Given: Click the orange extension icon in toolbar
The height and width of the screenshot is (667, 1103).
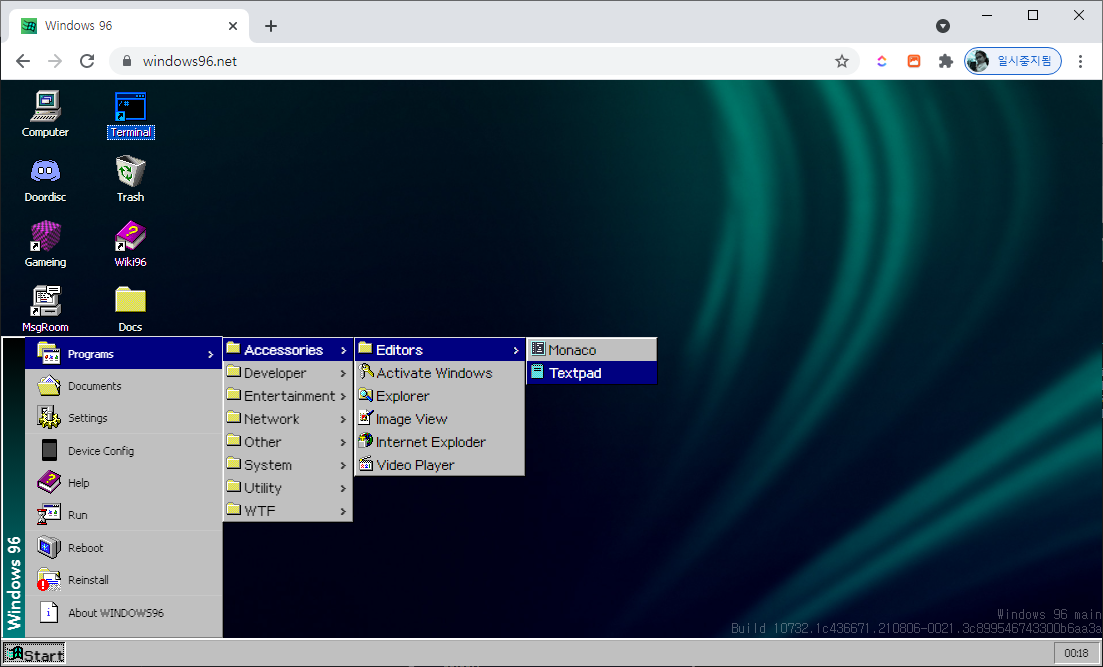Looking at the screenshot, I should tap(914, 61).
